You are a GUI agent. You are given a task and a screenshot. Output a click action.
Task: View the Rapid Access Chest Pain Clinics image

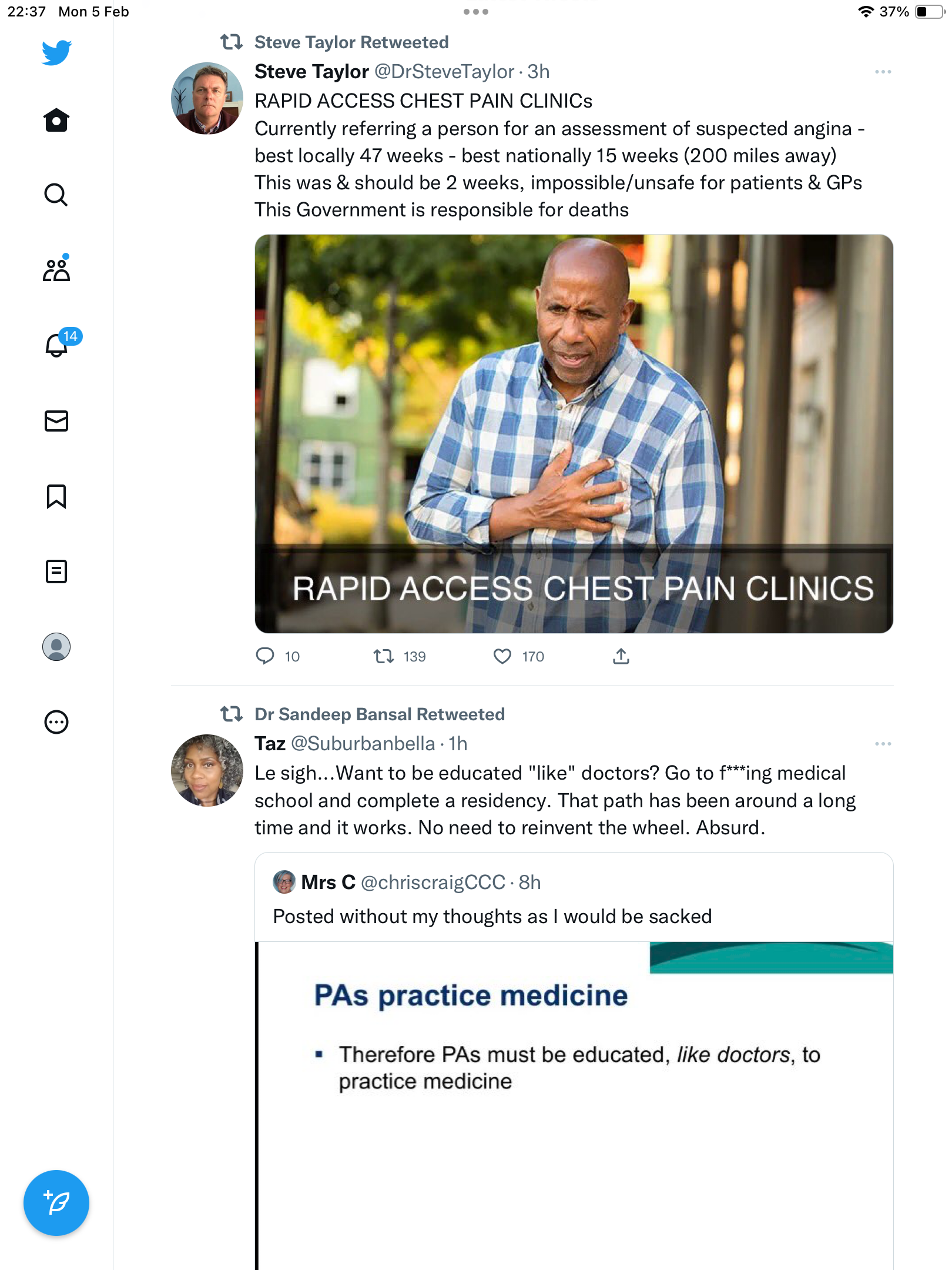click(574, 434)
